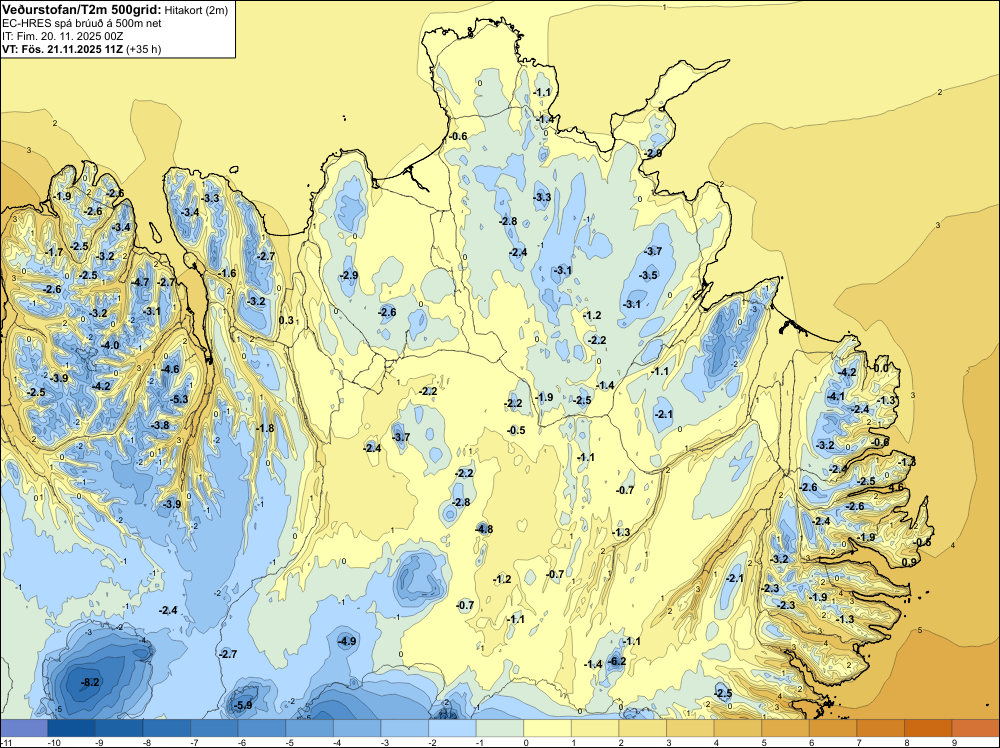Click the -6.2 temperature label
The image size is (1000, 748).
(617, 661)
